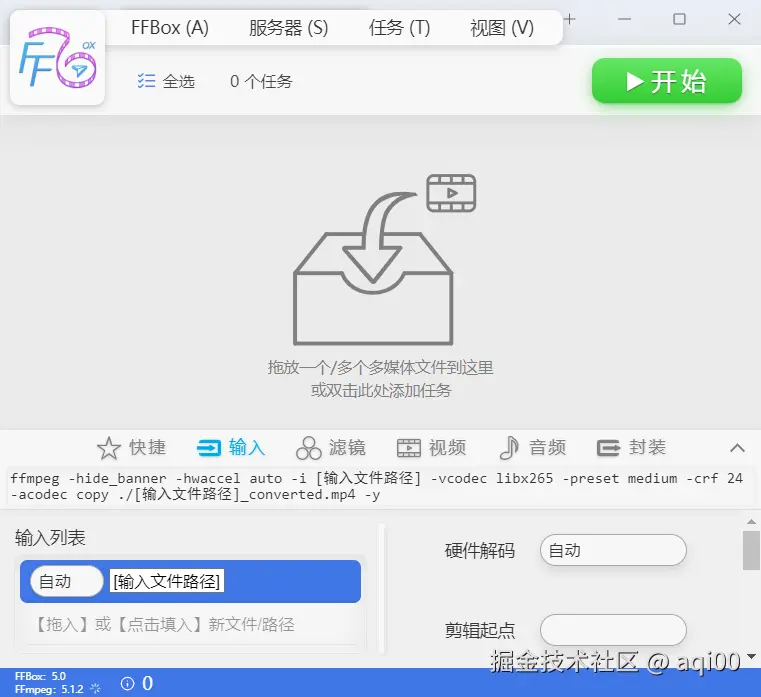Edit the [输入文件路径] input field

tap(167, 581)
